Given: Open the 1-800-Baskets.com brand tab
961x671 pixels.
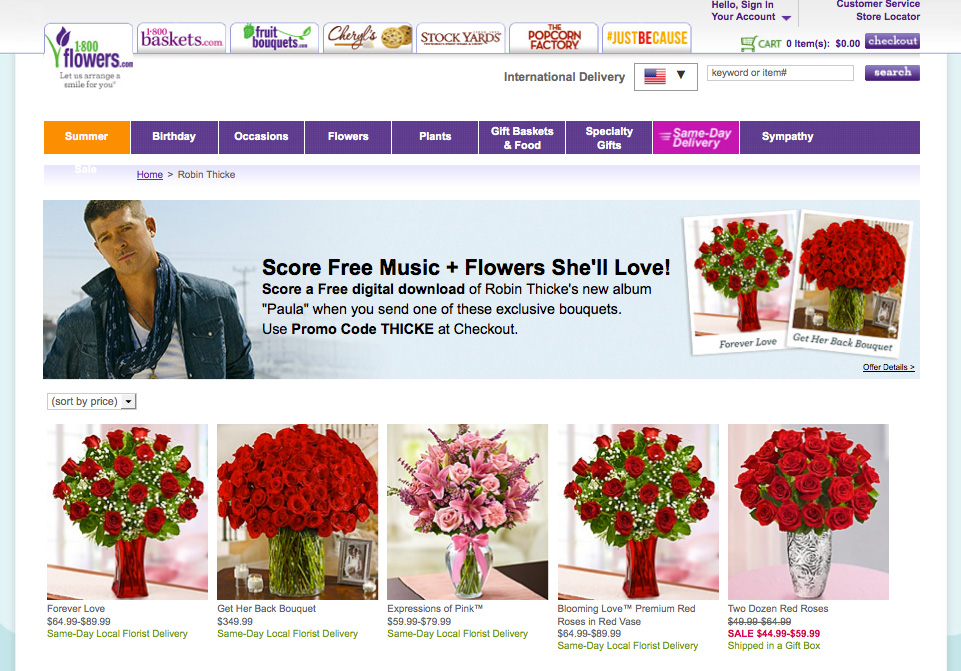Looking at the screenshot, I should (181, 38).
